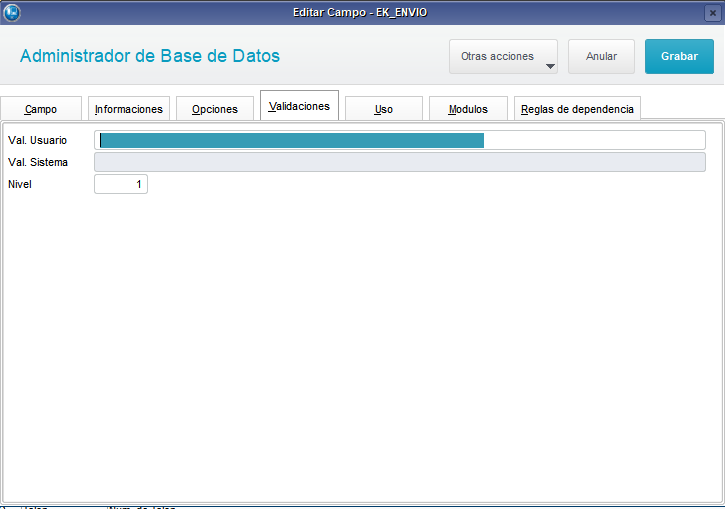Click the Anular button
725x509 pixels.
(601, 56)
